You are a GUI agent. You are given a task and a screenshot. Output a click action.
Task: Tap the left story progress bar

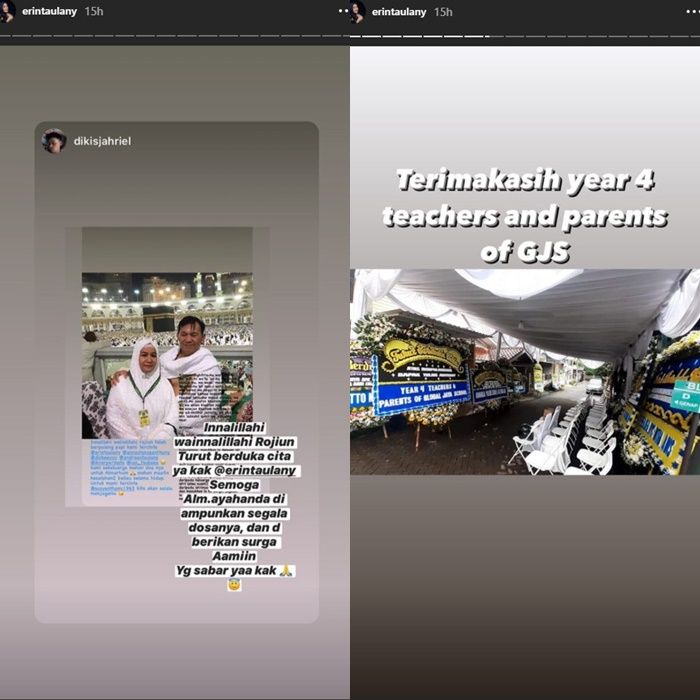coord(175,37)
